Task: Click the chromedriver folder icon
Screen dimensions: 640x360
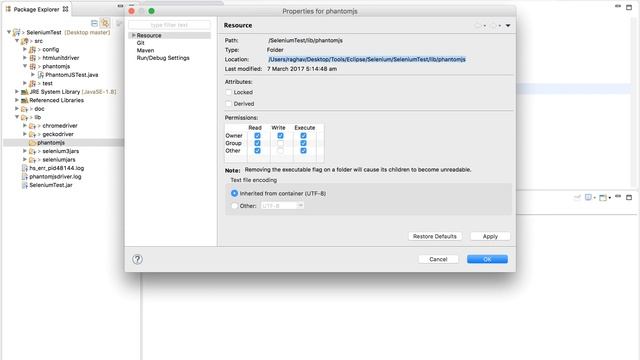Action: [x=33, y=126]
